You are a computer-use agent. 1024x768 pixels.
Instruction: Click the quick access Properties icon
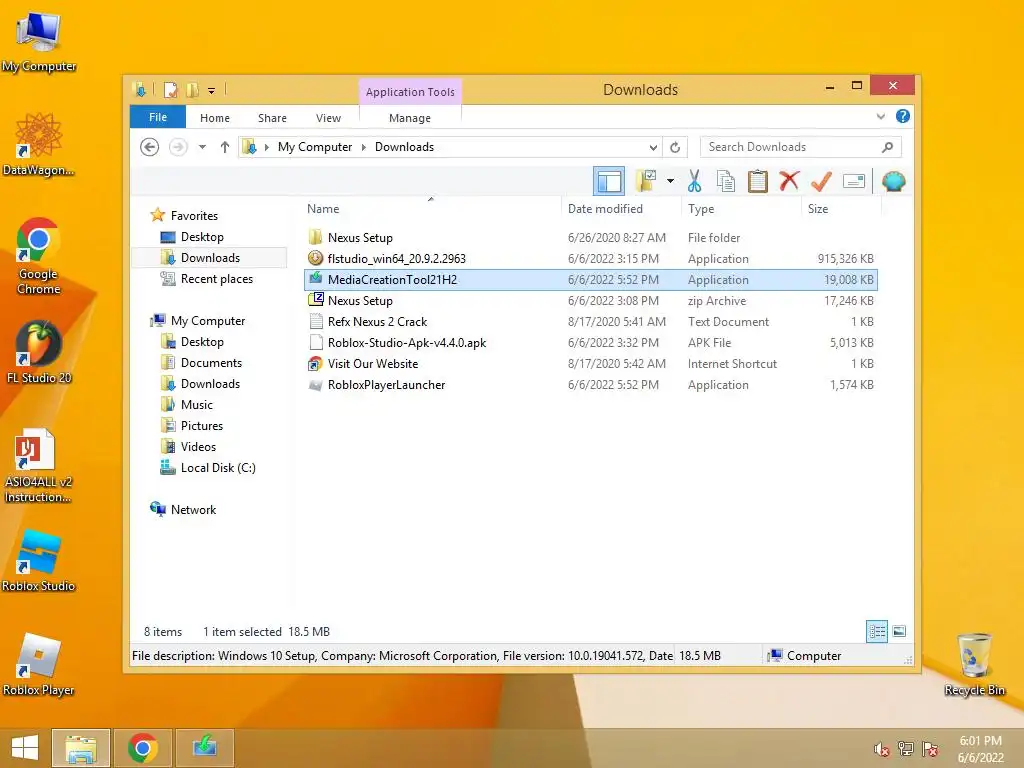point(170,89)
